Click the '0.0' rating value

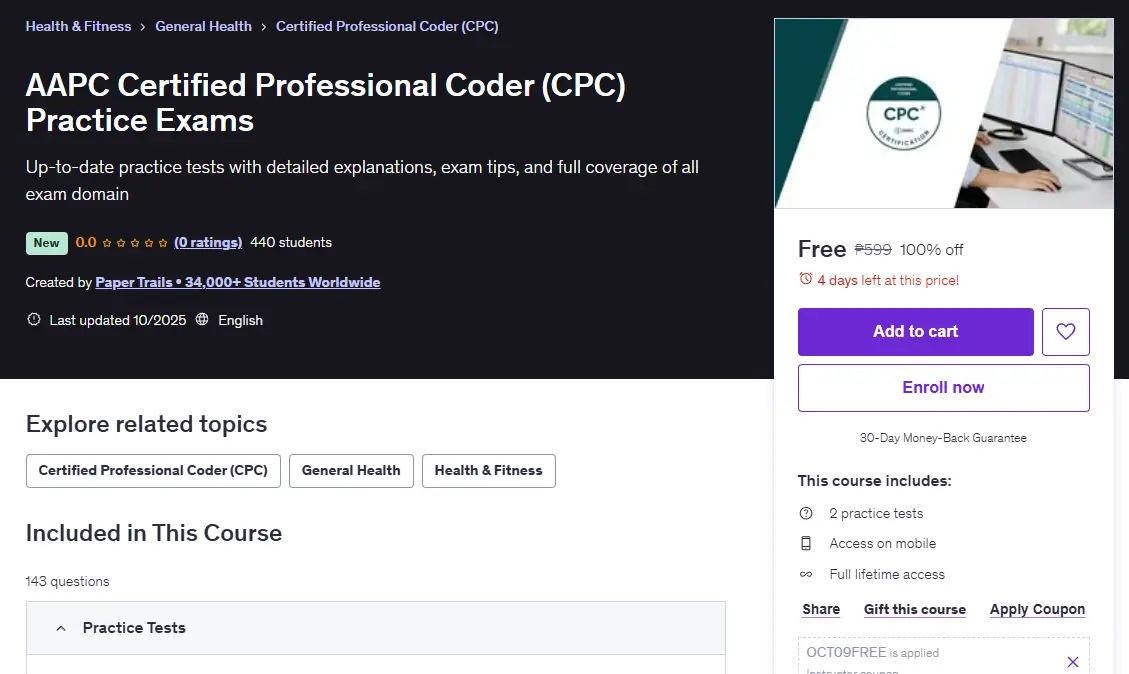86,243
